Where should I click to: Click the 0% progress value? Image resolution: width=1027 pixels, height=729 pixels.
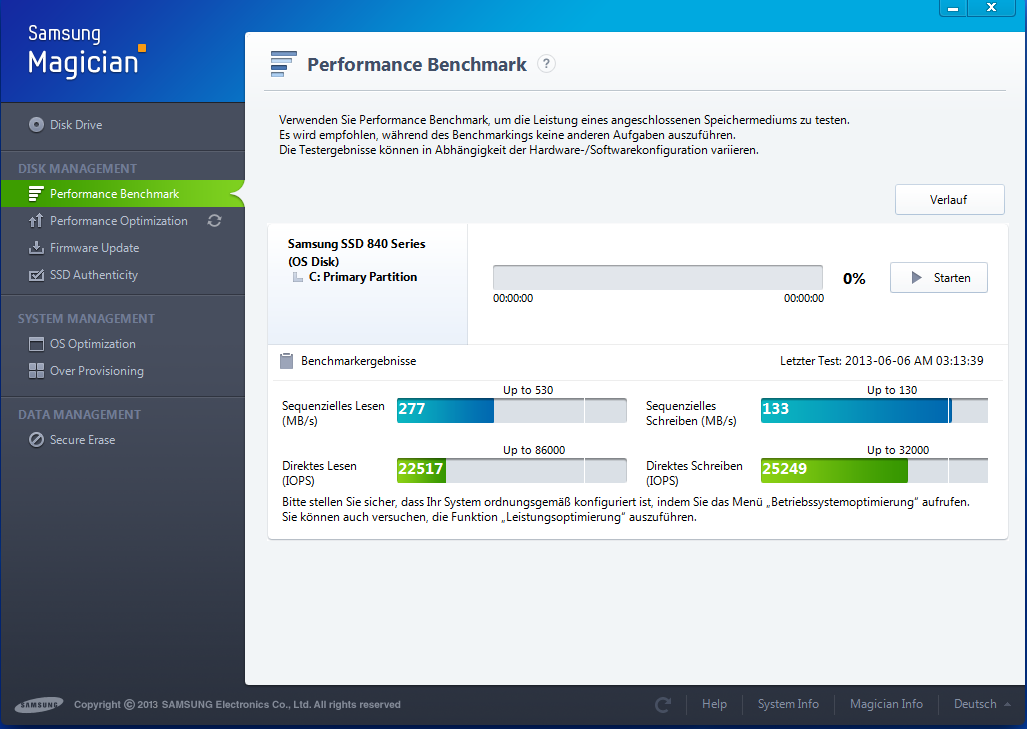pyautogui.click(x=854, y=279)
